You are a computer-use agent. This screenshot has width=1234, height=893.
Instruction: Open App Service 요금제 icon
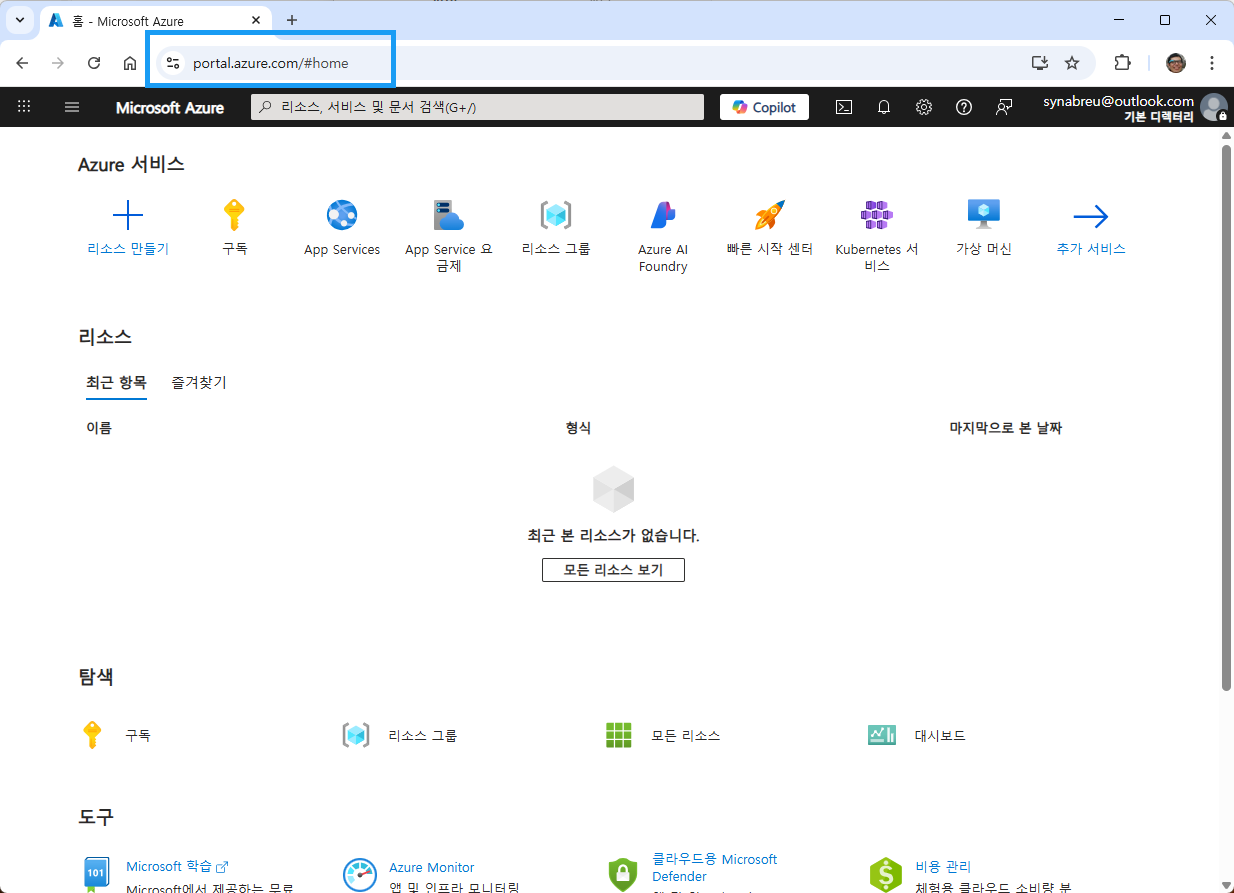[x=449, y=215]
